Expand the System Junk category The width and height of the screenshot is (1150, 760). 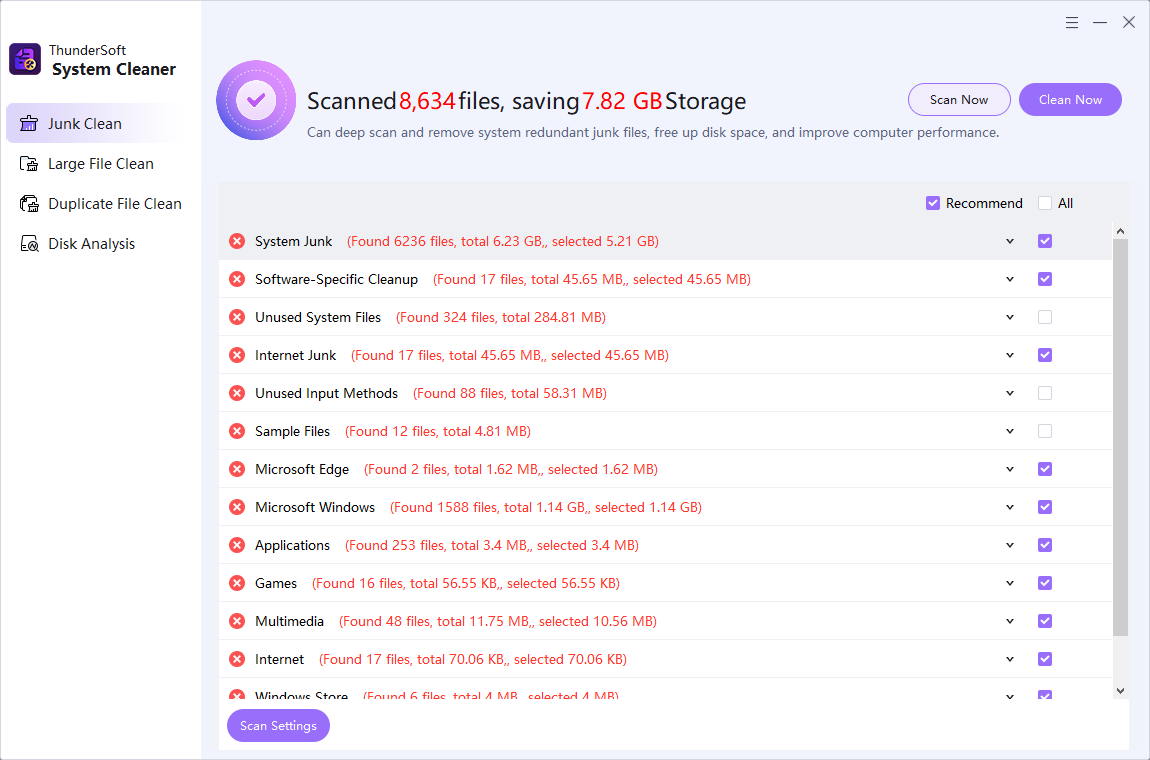[1010, 241]
